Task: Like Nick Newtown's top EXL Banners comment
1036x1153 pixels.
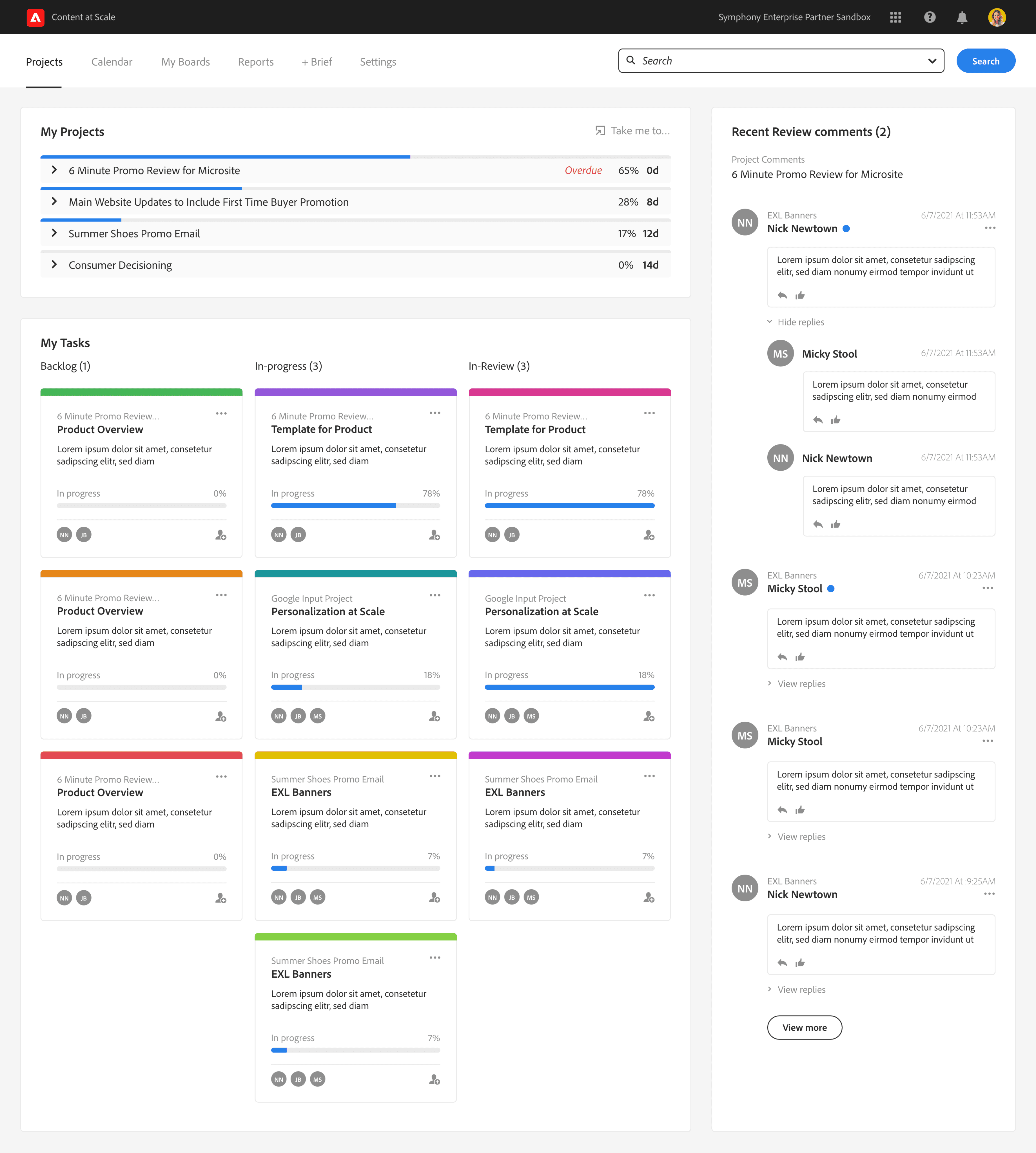Action: pos(800,295)
